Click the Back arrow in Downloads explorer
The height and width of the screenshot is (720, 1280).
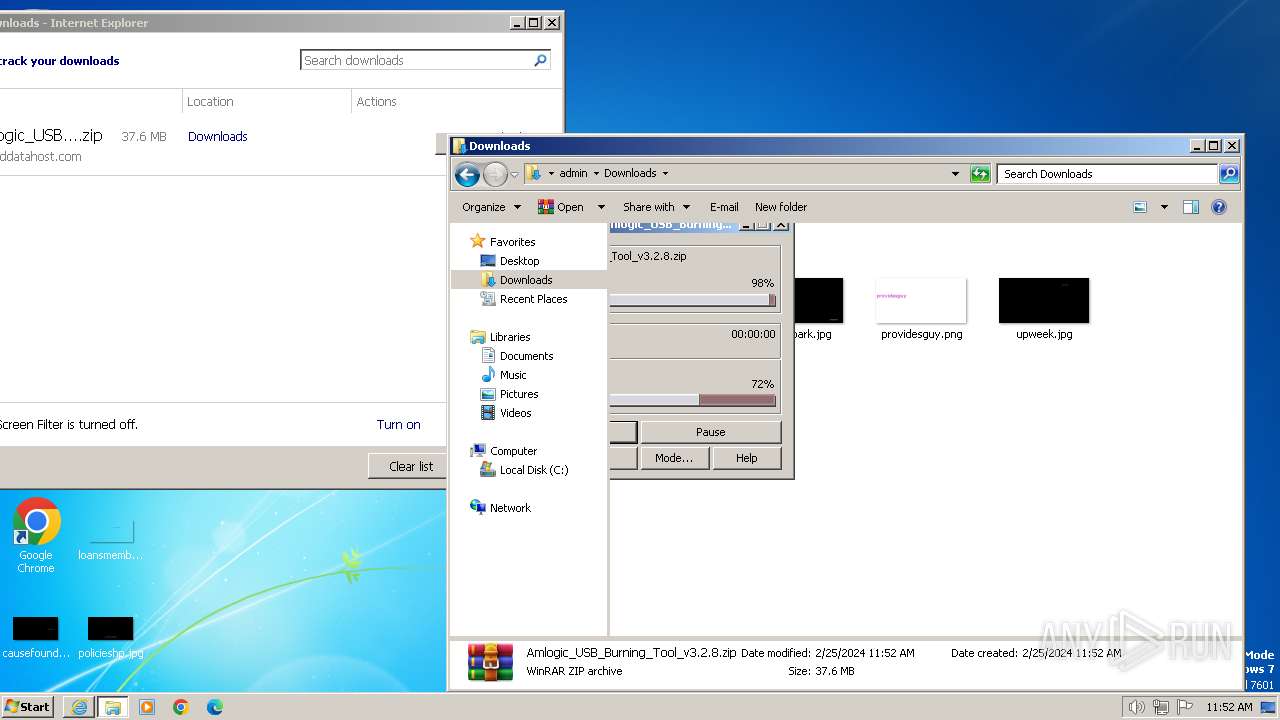click(x=467, y=175)
